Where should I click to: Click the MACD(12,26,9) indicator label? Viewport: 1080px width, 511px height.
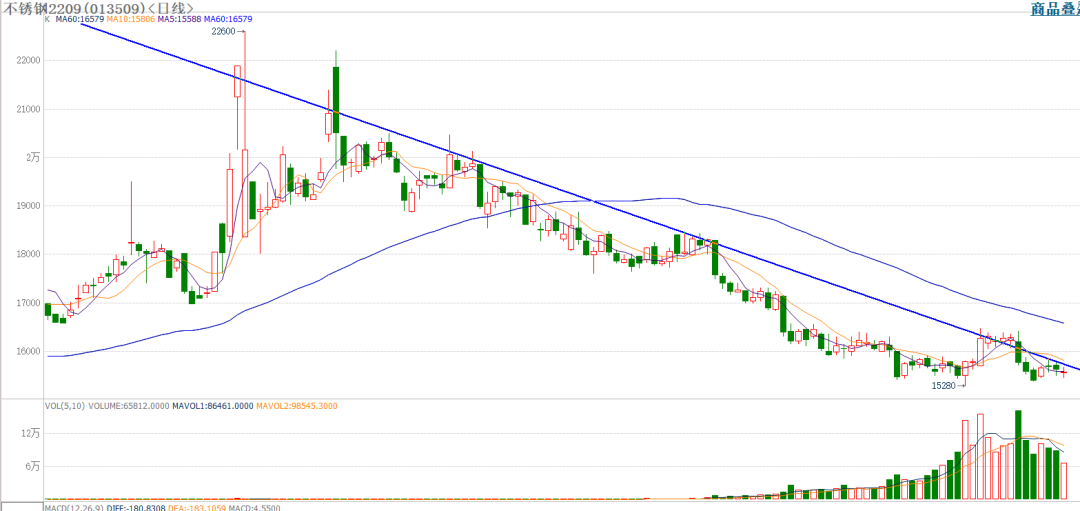(74, 508)
